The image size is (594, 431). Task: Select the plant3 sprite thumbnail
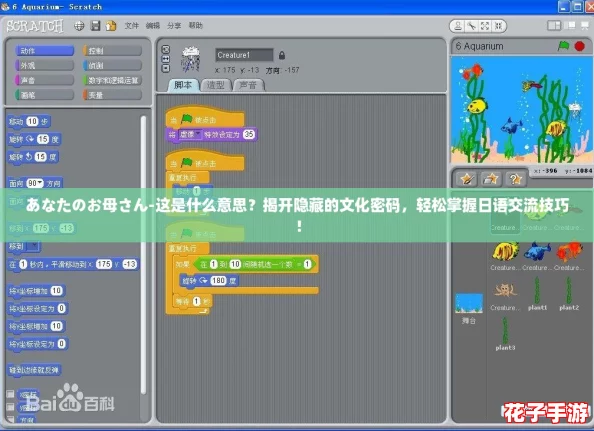[x=505, y=331]
